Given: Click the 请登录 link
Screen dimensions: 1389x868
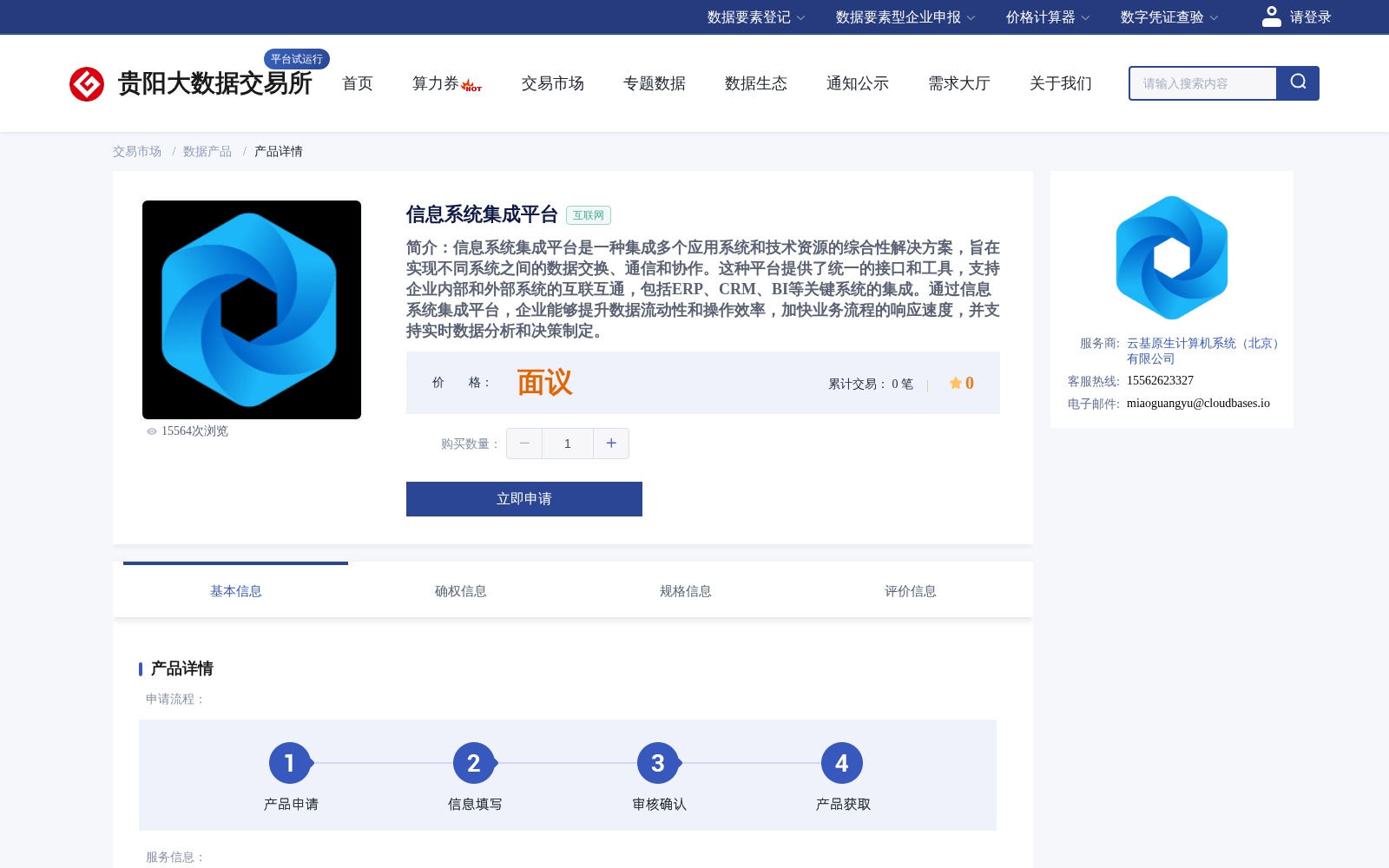Looking at the screenshot, I should coord(1310,17).
